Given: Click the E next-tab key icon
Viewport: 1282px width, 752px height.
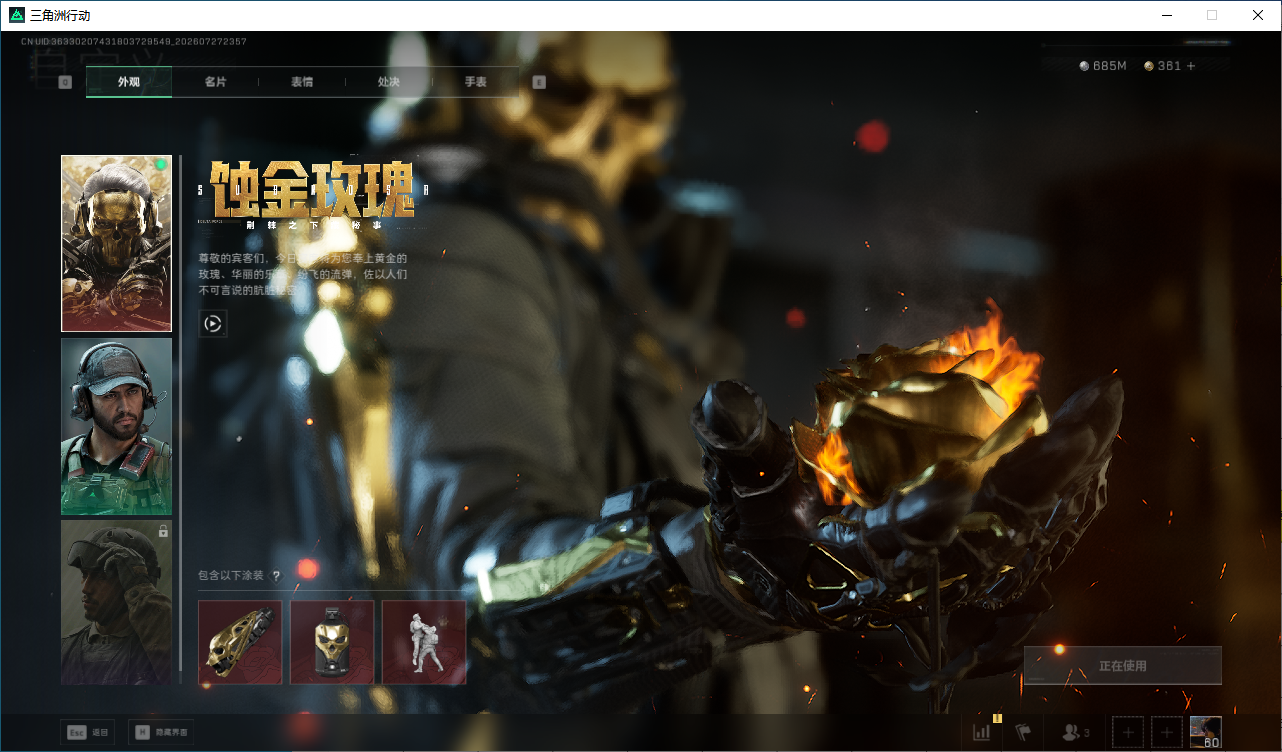Looking at the screenshot, I should [539, 82].
